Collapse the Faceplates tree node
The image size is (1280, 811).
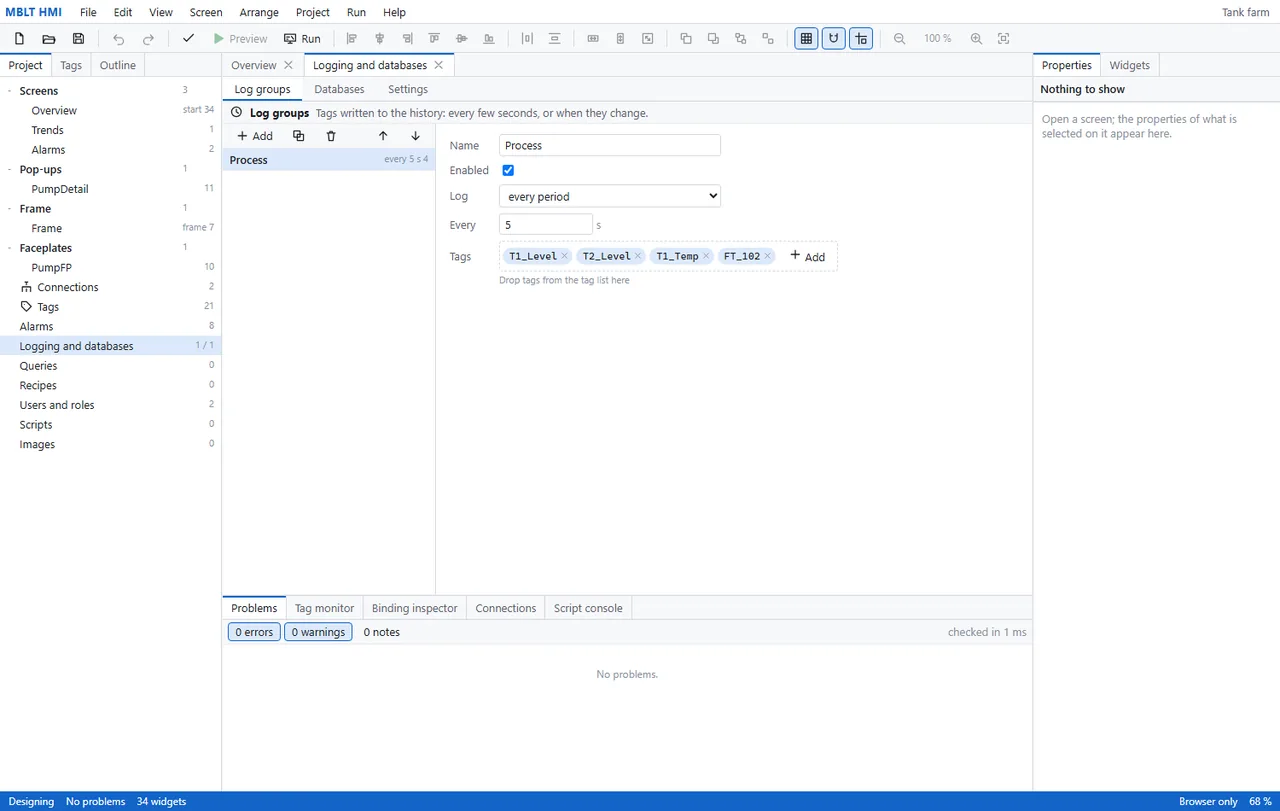point(10,248)
